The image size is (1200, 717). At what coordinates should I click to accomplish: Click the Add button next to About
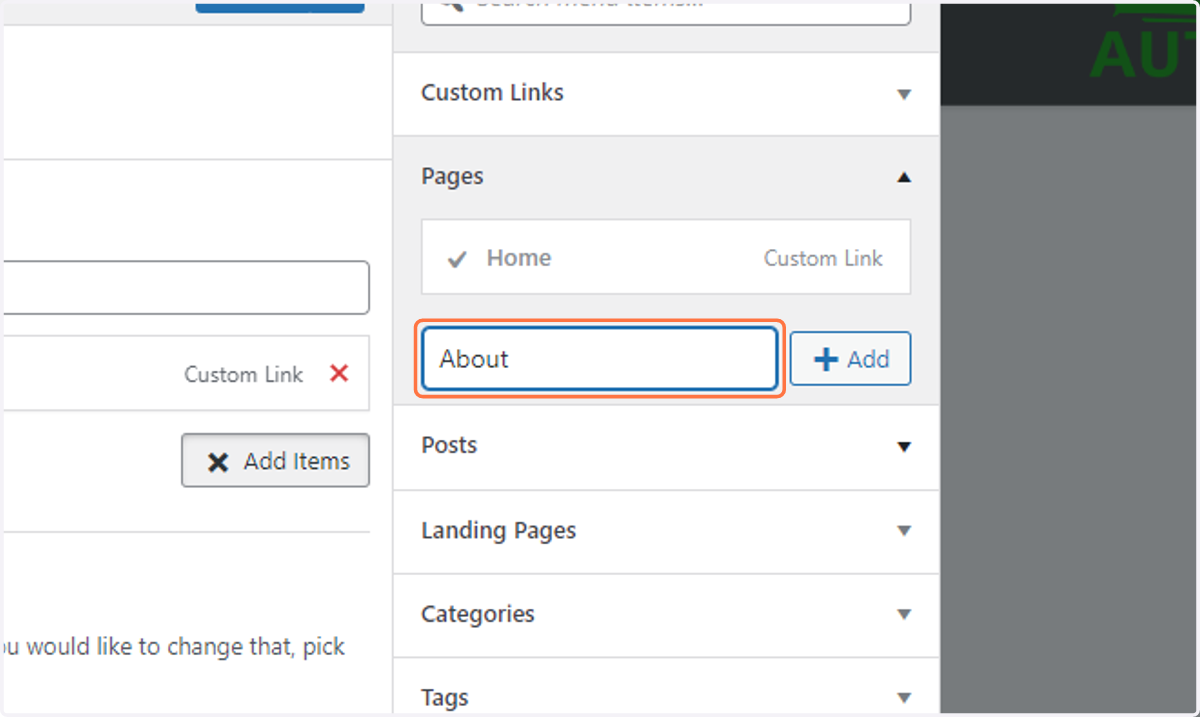pos(850,359)
